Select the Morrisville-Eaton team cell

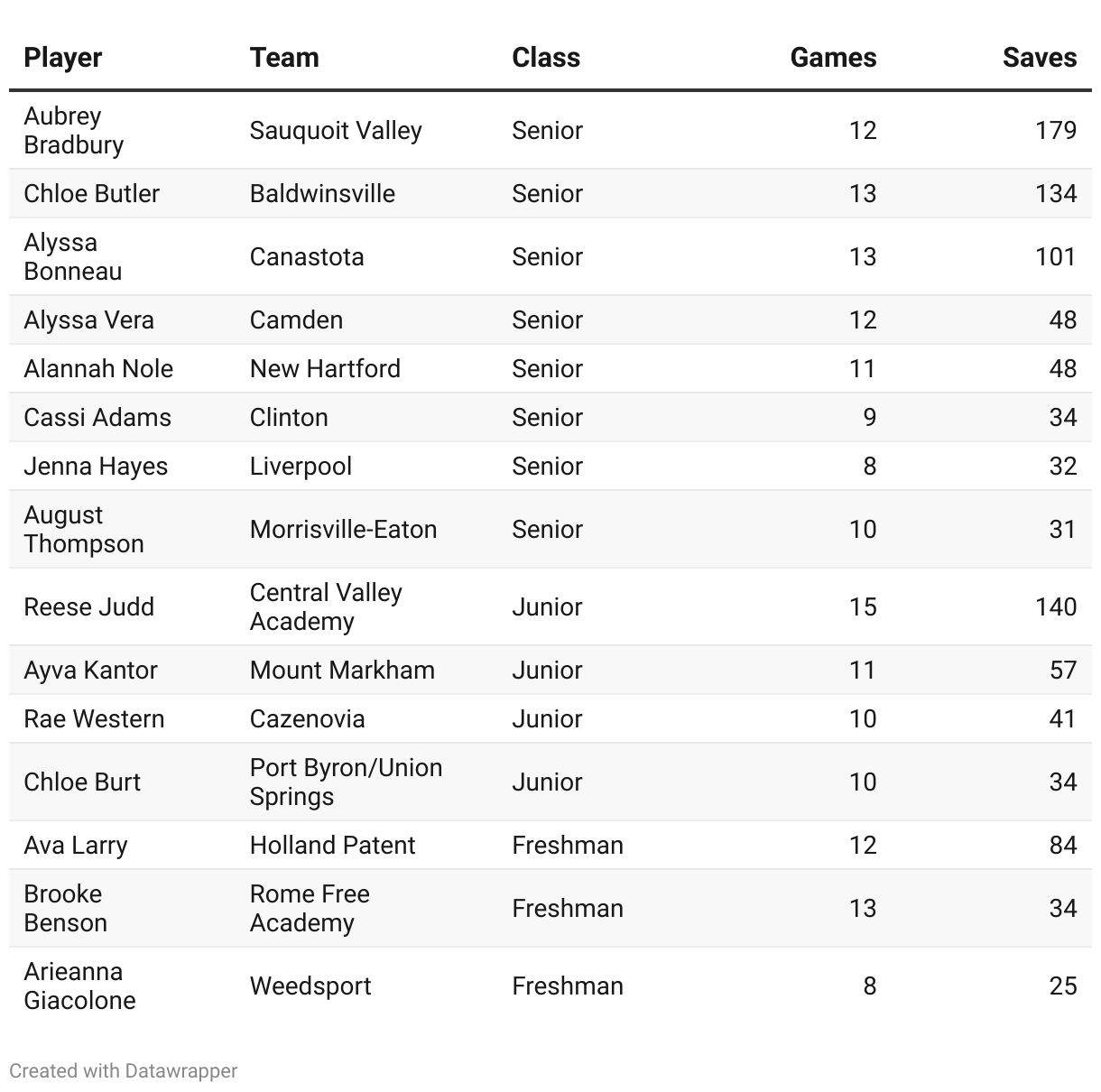click(343, 529)
